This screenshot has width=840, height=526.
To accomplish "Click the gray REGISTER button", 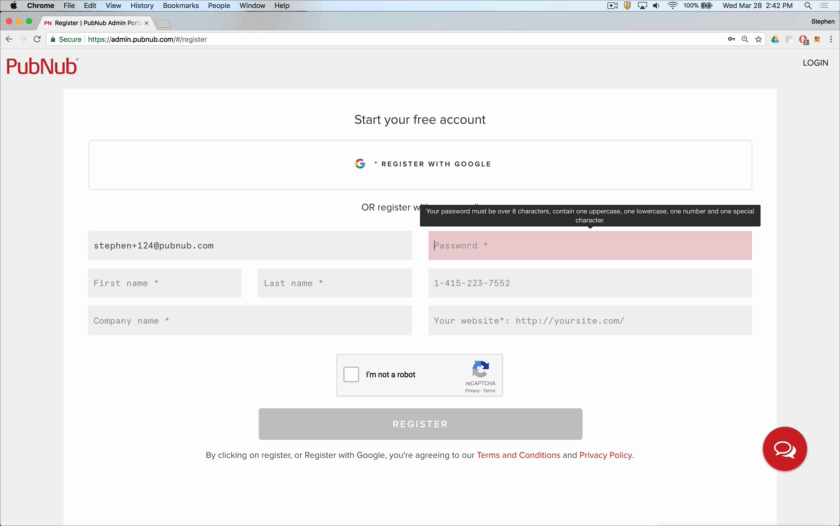I will coord(421,424).
